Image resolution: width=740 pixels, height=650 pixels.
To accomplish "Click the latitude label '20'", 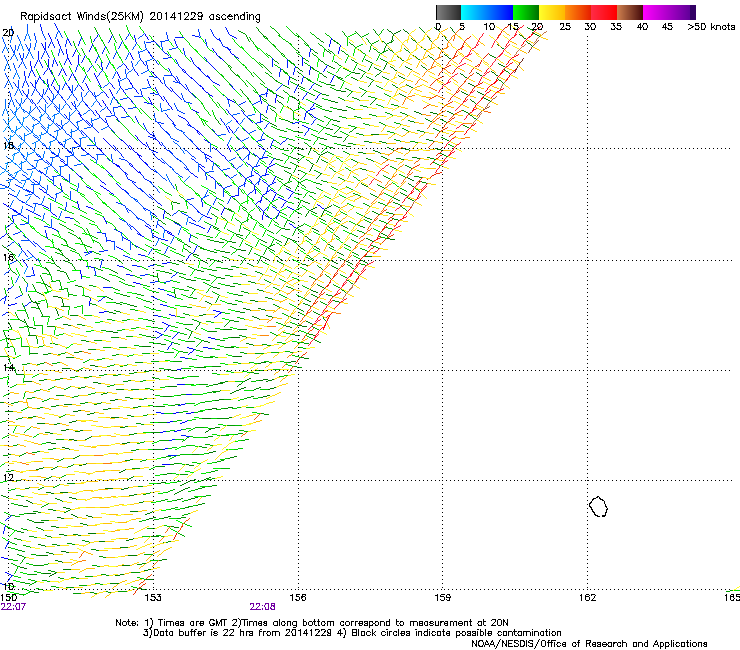I will click(8, 33).
